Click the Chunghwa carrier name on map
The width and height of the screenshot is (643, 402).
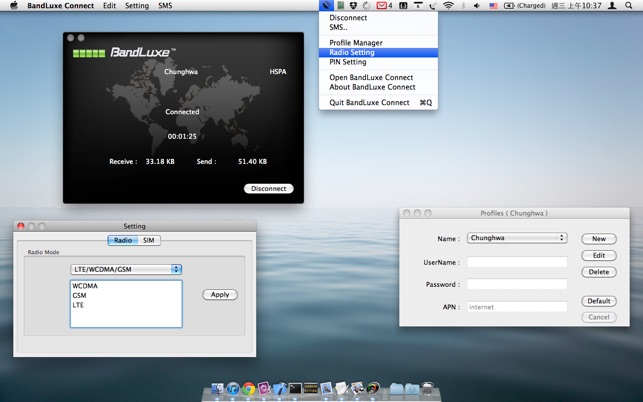coord(181,72)
